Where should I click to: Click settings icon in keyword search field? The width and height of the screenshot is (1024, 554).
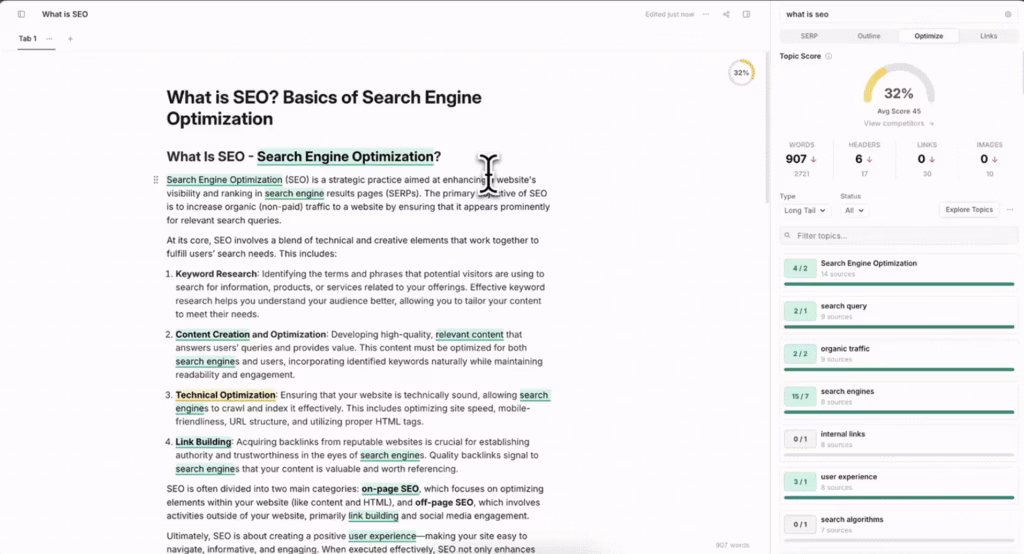coord(1007,15)
